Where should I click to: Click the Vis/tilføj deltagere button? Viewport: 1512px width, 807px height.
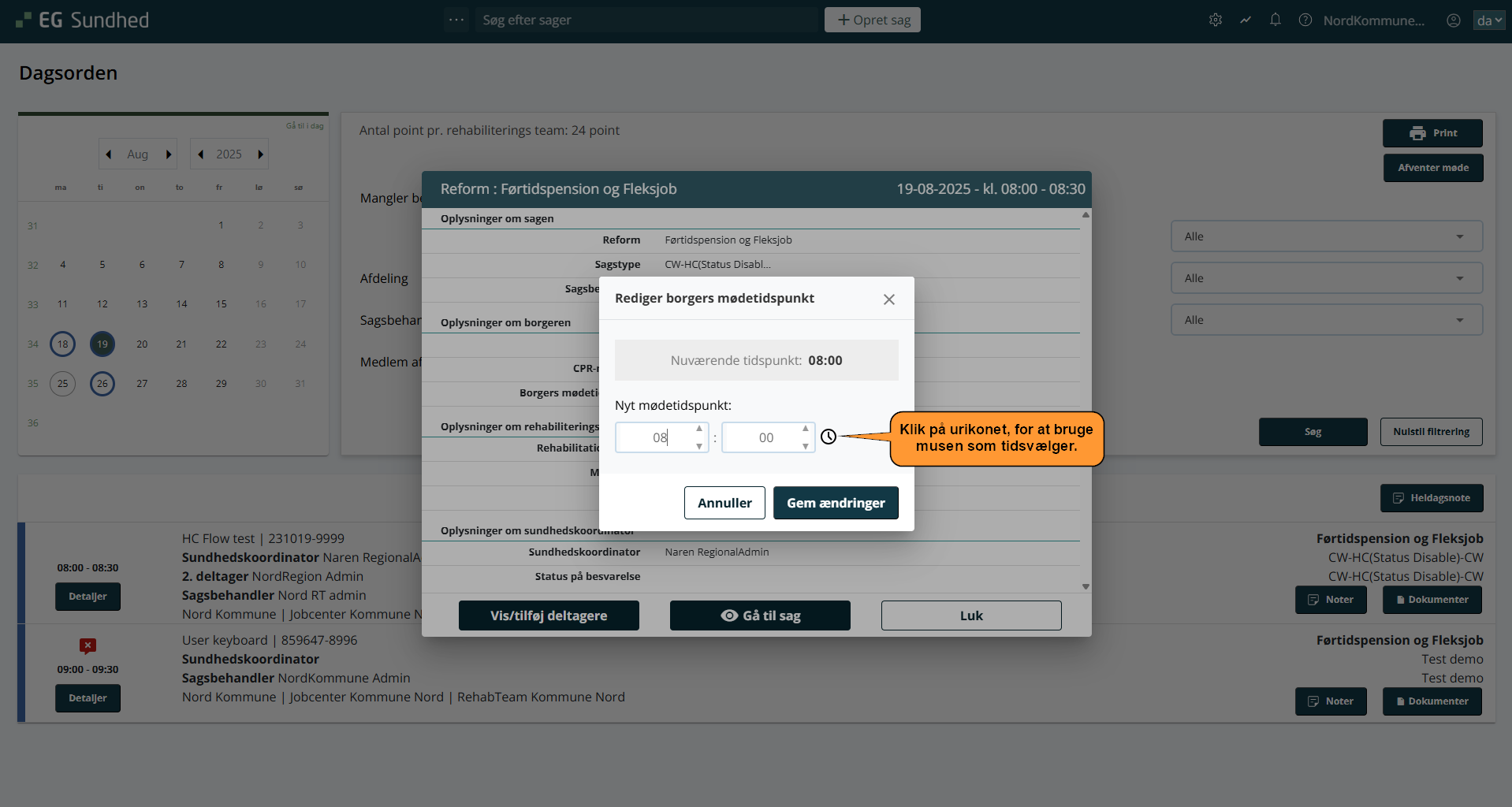point(549,615)
